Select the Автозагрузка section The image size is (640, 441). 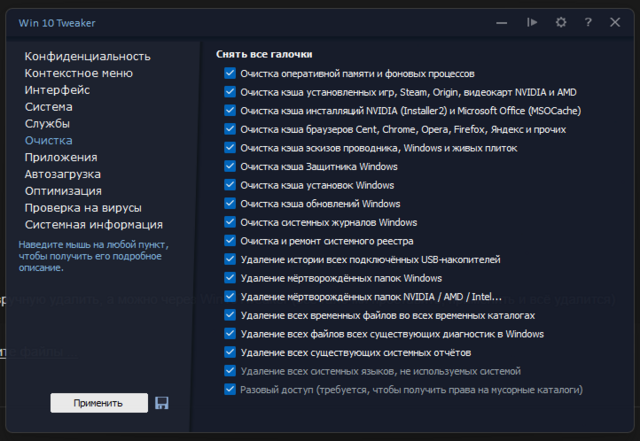[63, 174]
